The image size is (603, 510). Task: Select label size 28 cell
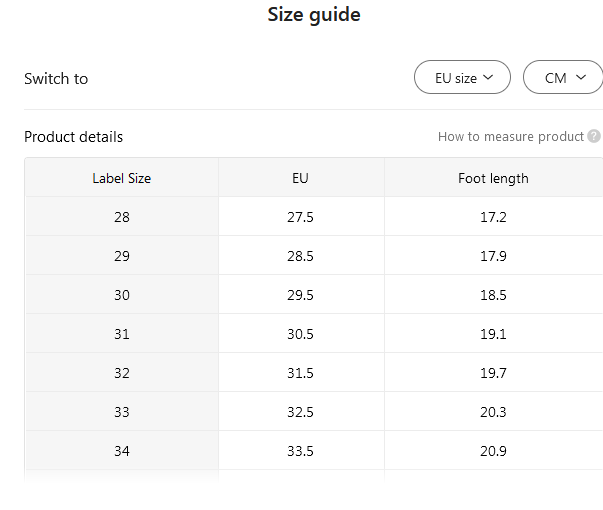pyautogui.click(x=121, y=217)
